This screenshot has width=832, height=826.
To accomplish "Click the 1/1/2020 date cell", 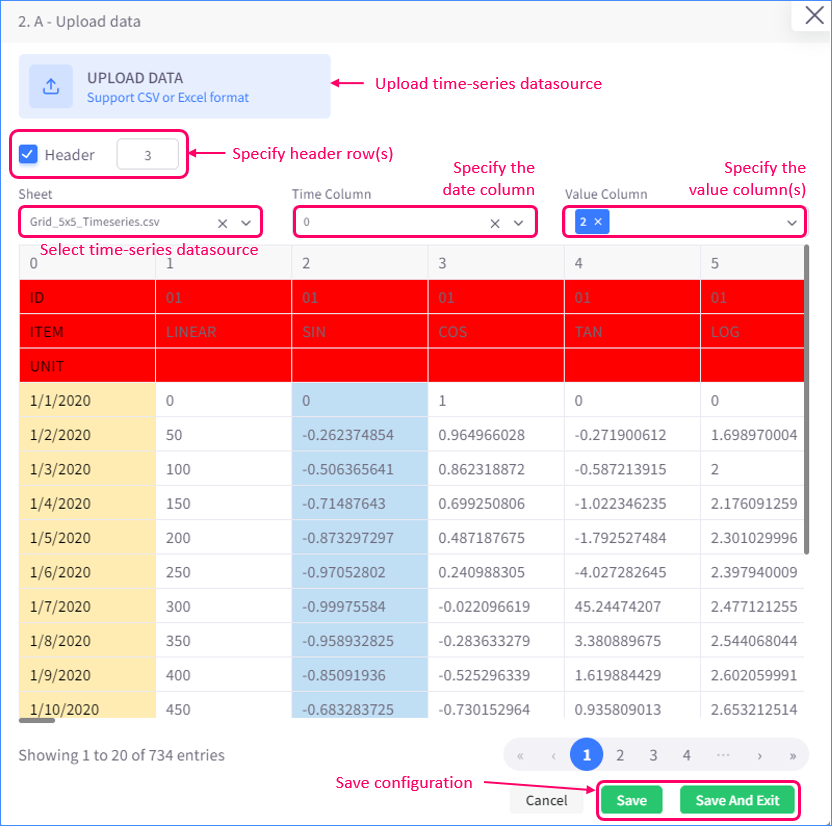I will point(88,400).
